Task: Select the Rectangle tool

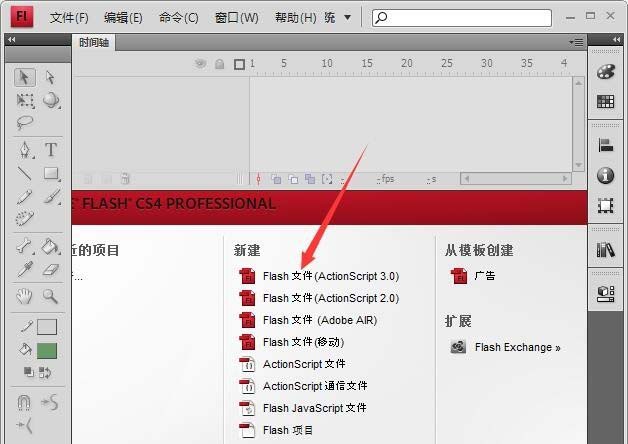Action: point(51,174)
